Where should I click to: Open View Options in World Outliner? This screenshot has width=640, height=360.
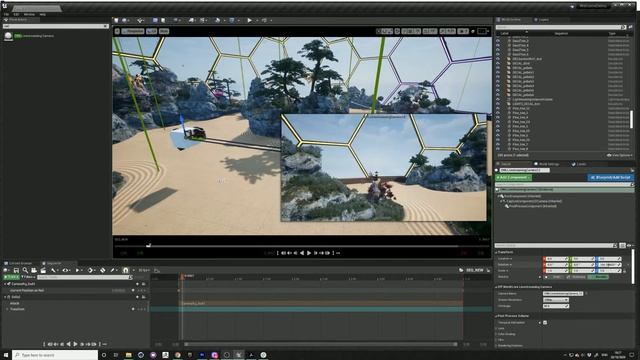[x=620, y=156]
